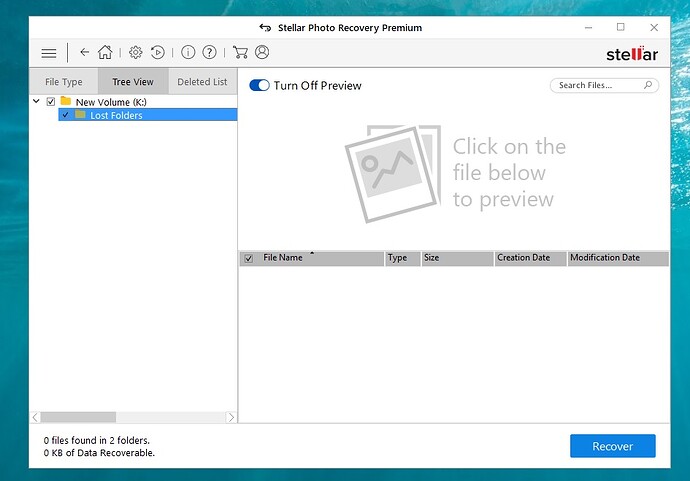
Task: Select the New Volume (K:) tree item
Action: [x=111, y=102]
